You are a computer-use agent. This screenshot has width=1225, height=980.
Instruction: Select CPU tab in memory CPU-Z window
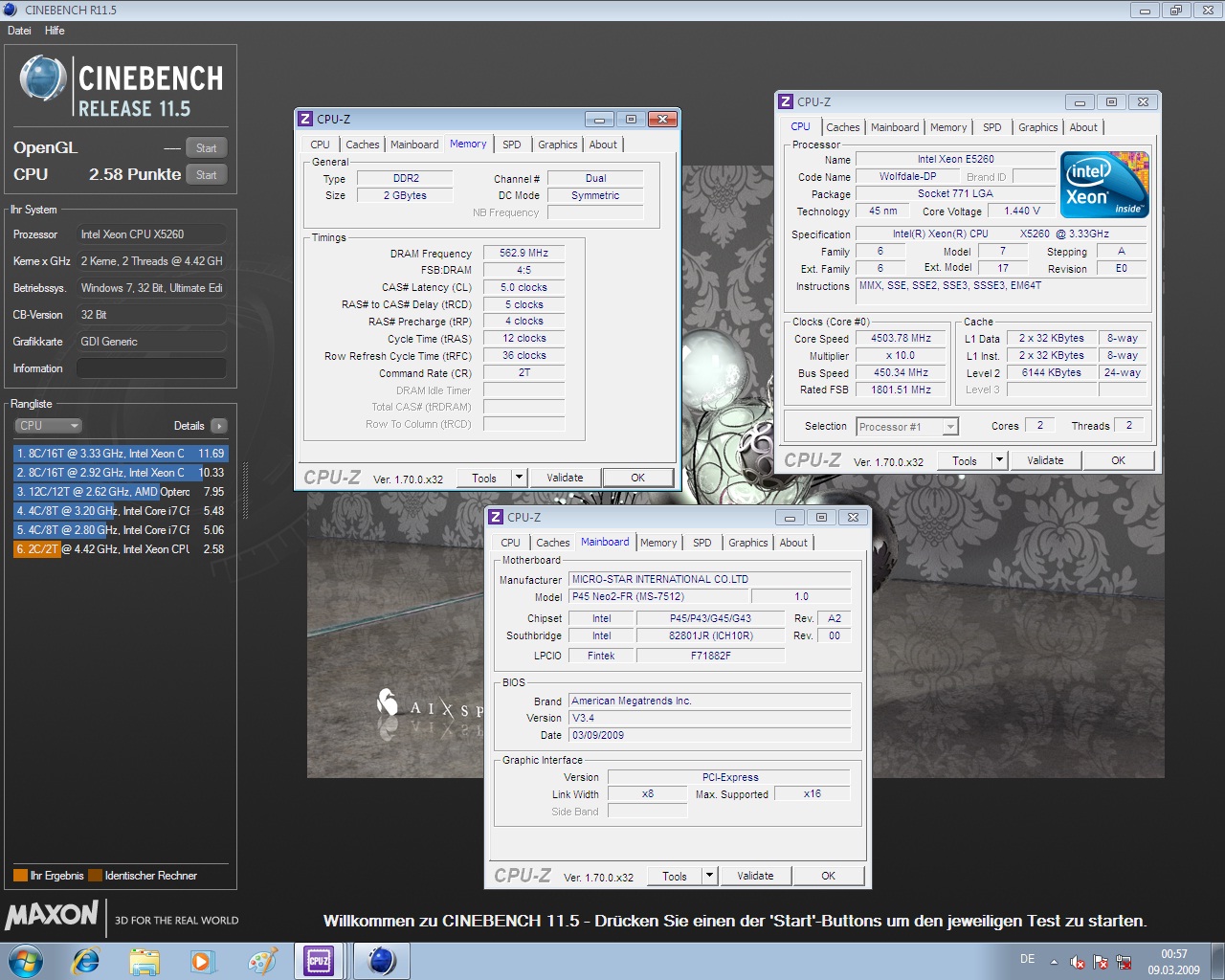click(x=320, y=145)
